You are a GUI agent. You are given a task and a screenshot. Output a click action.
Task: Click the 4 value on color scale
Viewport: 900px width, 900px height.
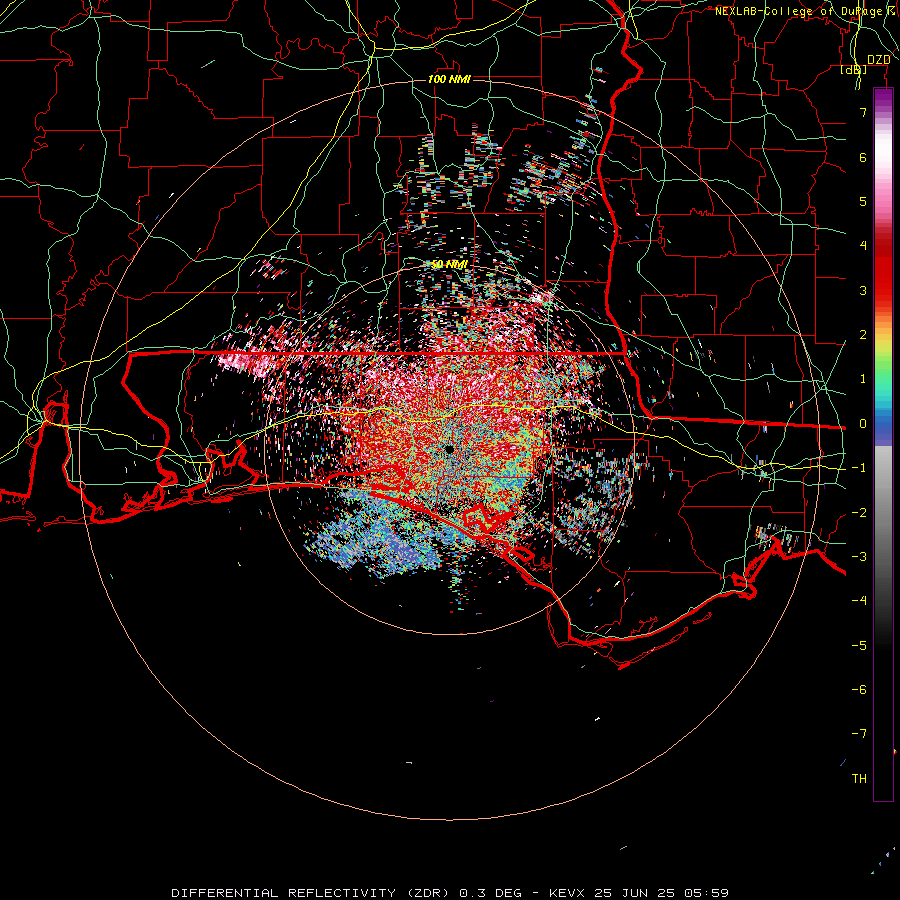pyautogui.click(x=863, y=246)
